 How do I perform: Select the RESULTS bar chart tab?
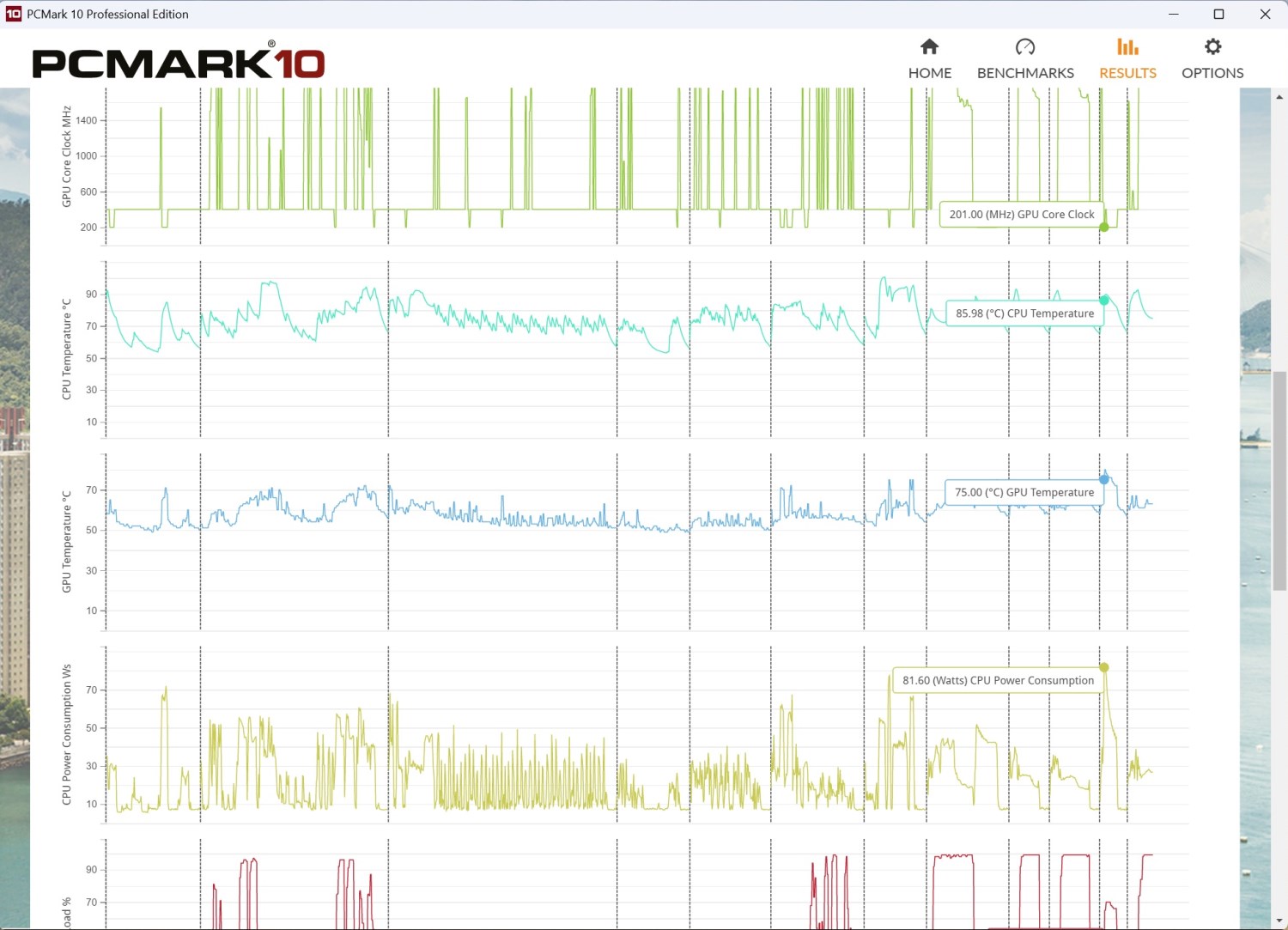(x=1127, y=58)
